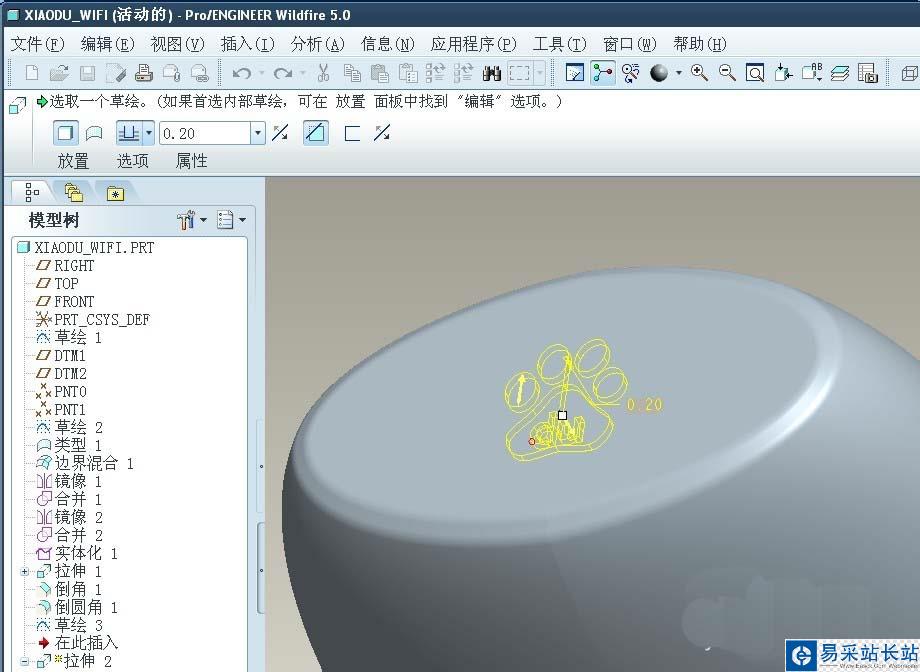920x672 pixels.
Task: Click the Print icon in toolbar
Action: click(144, 73)
